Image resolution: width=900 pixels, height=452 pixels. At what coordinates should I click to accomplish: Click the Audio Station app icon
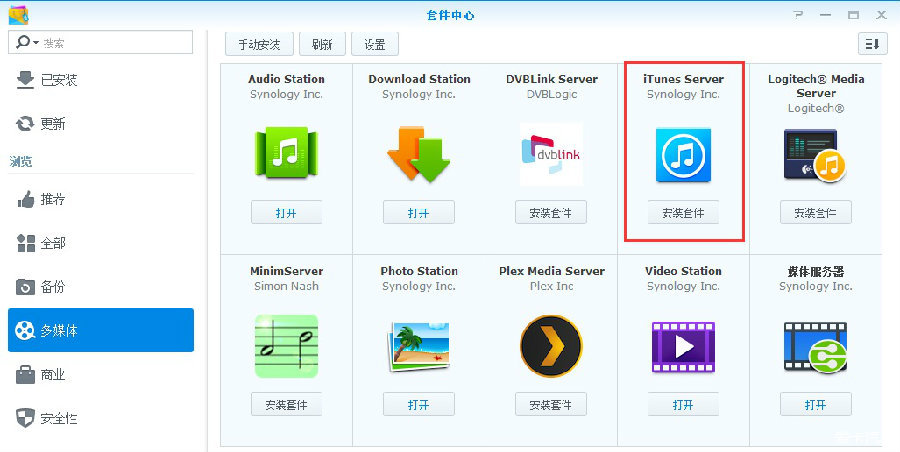286,153
